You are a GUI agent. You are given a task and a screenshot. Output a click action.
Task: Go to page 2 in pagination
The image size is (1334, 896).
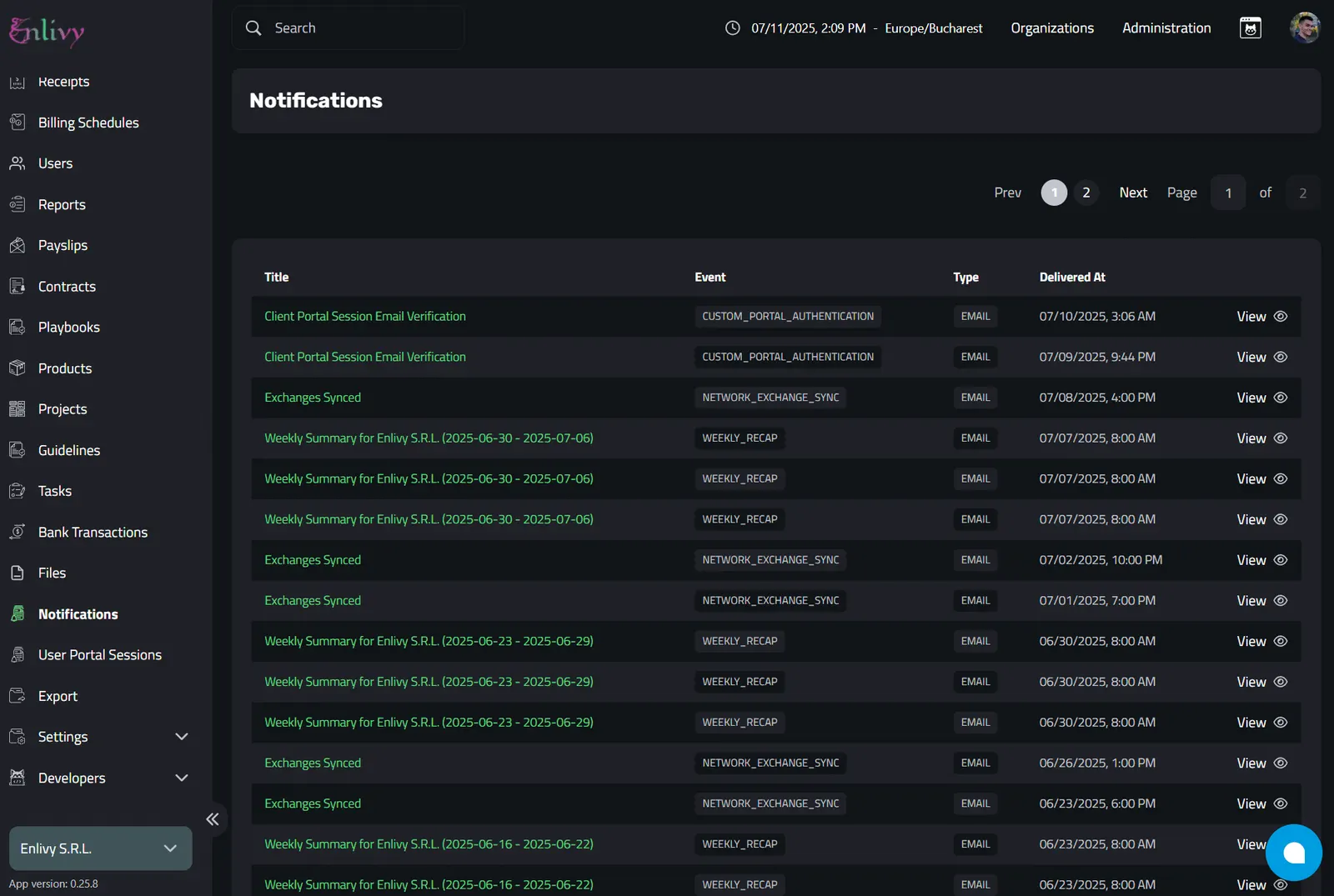coord(1086,193)
